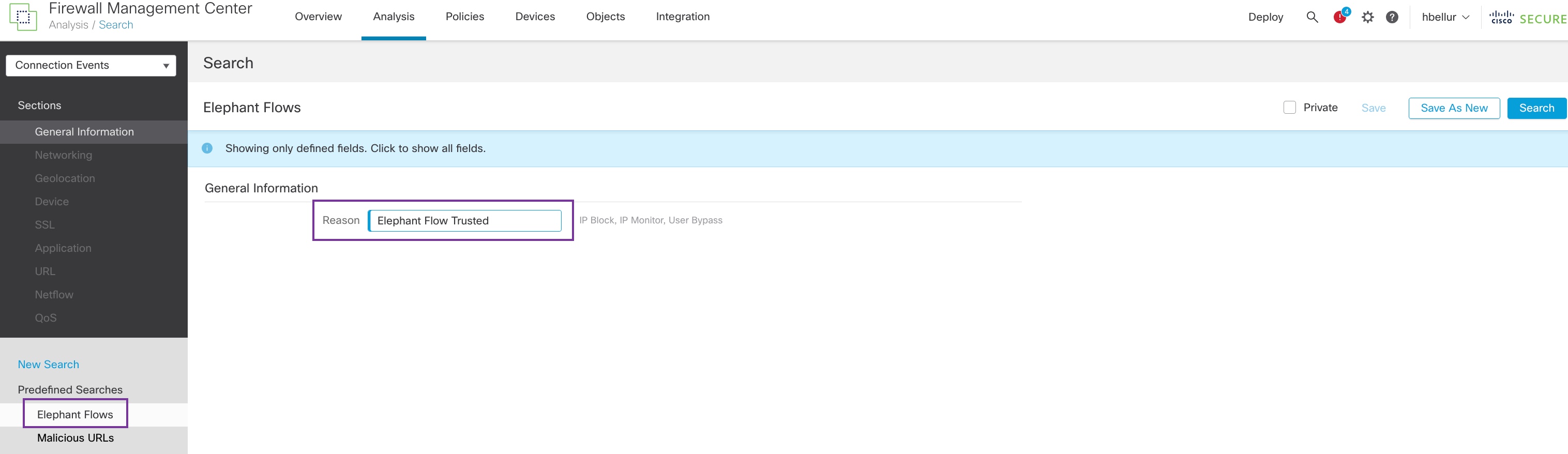Click the Firewall Management Center logo icon
The width and height of the screenshot is (1568, 454).
pos(23,17)
